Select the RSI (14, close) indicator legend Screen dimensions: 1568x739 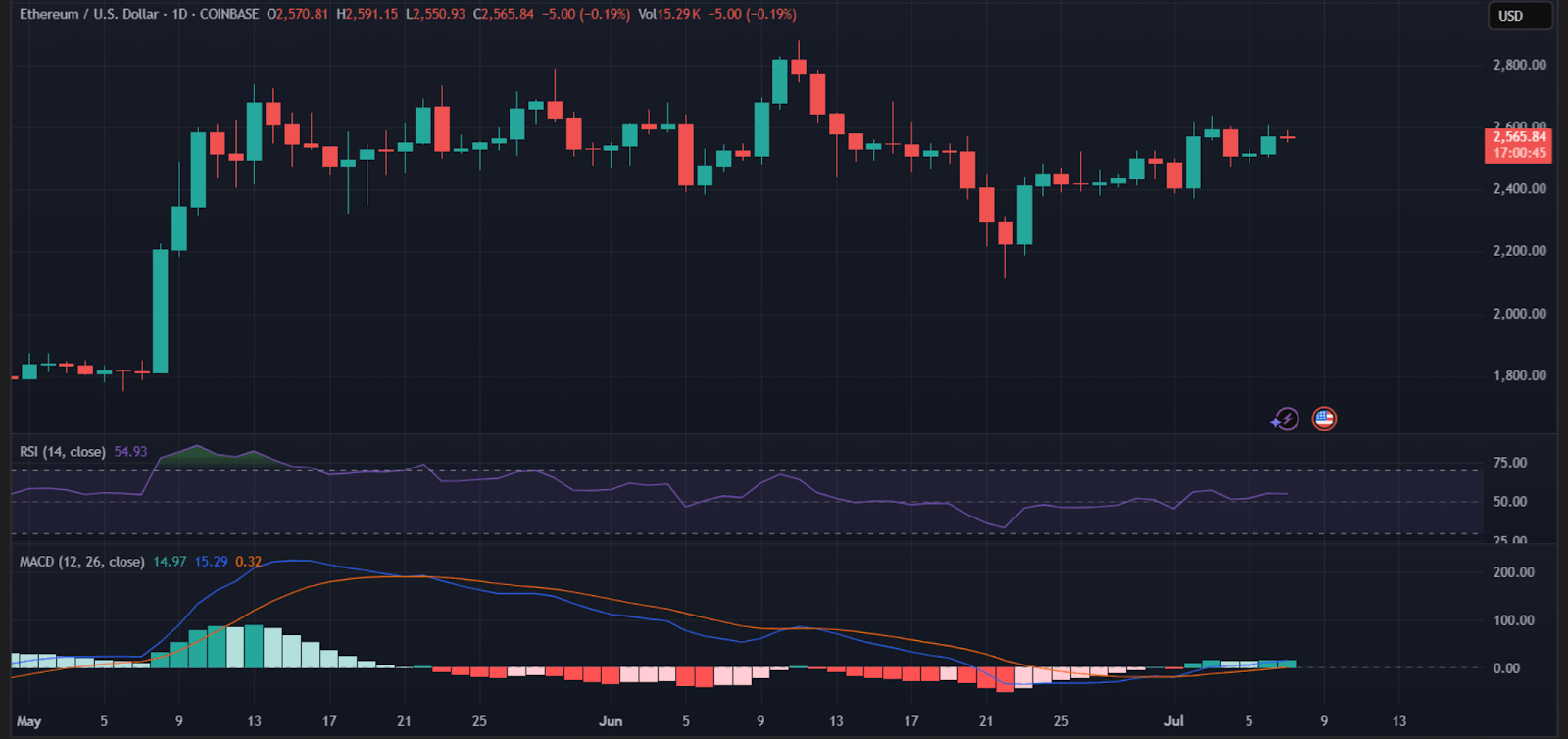coord(63,452)
